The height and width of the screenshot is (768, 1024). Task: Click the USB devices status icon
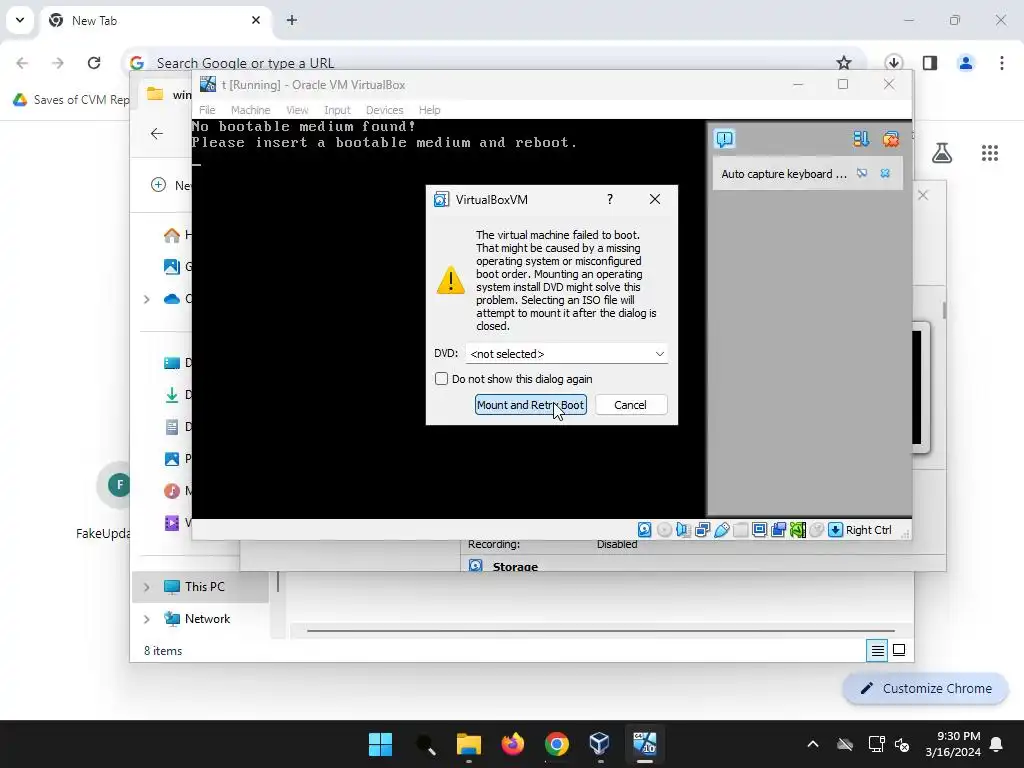coord(722,530)
